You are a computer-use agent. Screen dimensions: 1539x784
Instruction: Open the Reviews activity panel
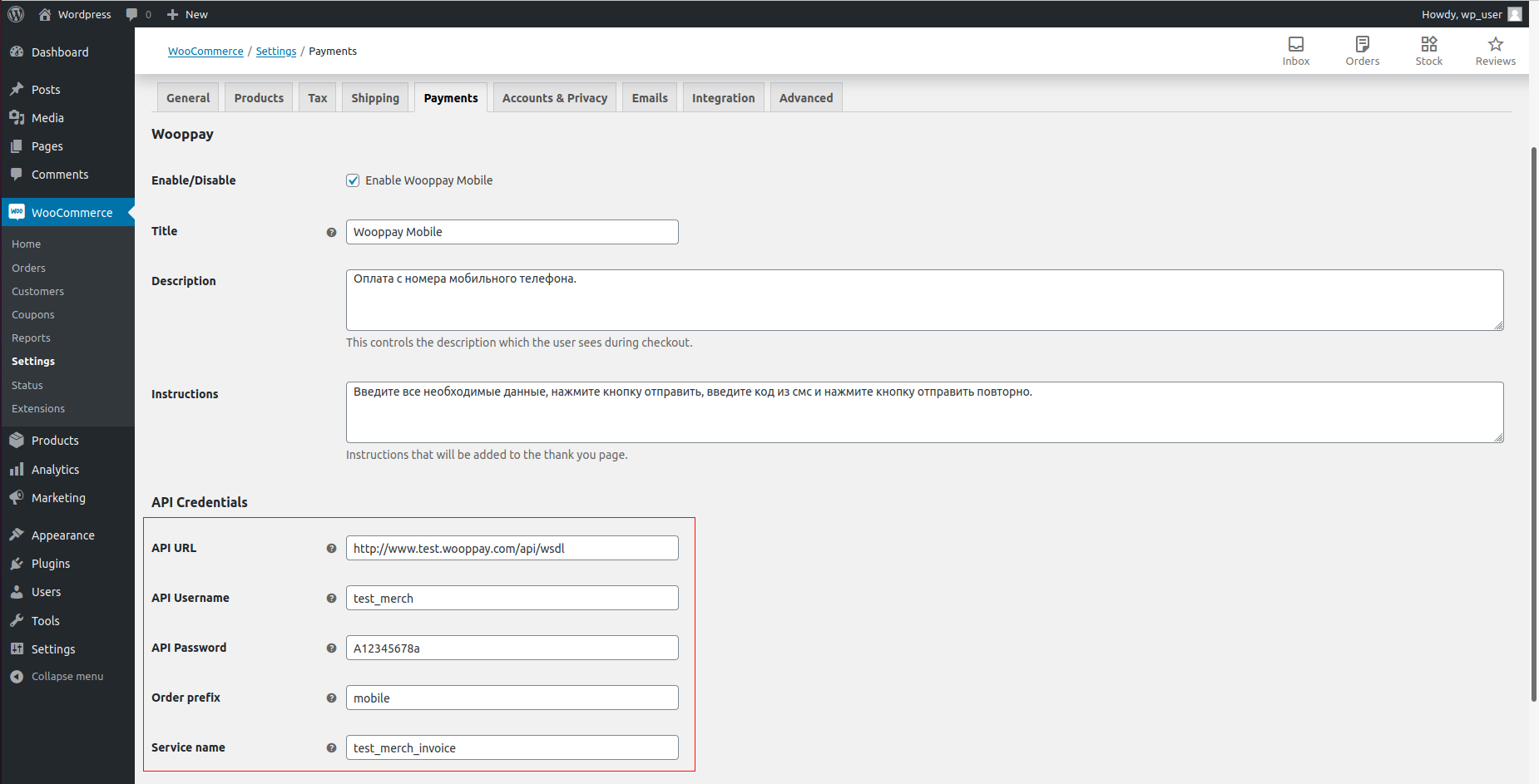[x=1496, y=51]
